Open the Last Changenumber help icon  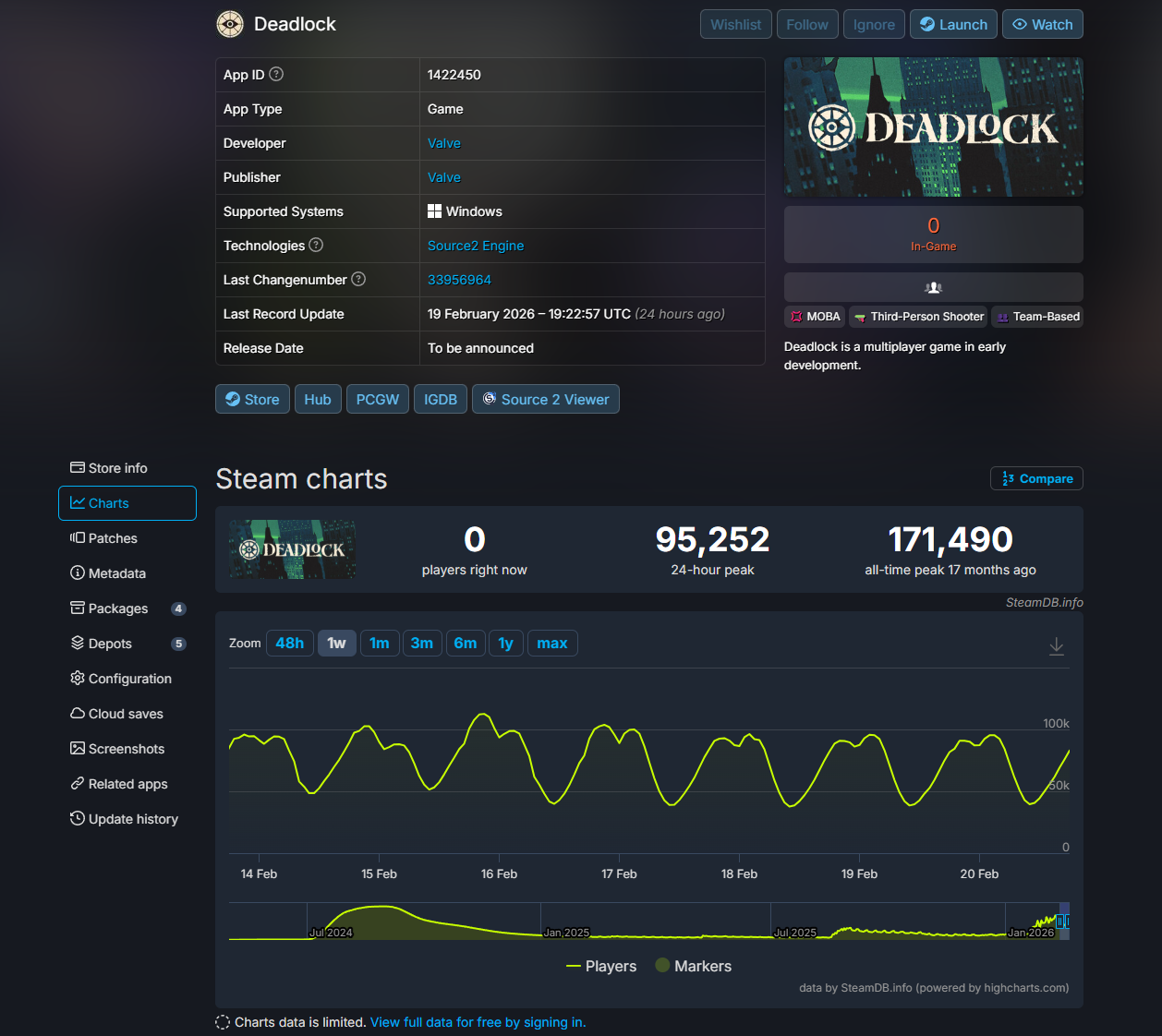[x=358, y=279]
